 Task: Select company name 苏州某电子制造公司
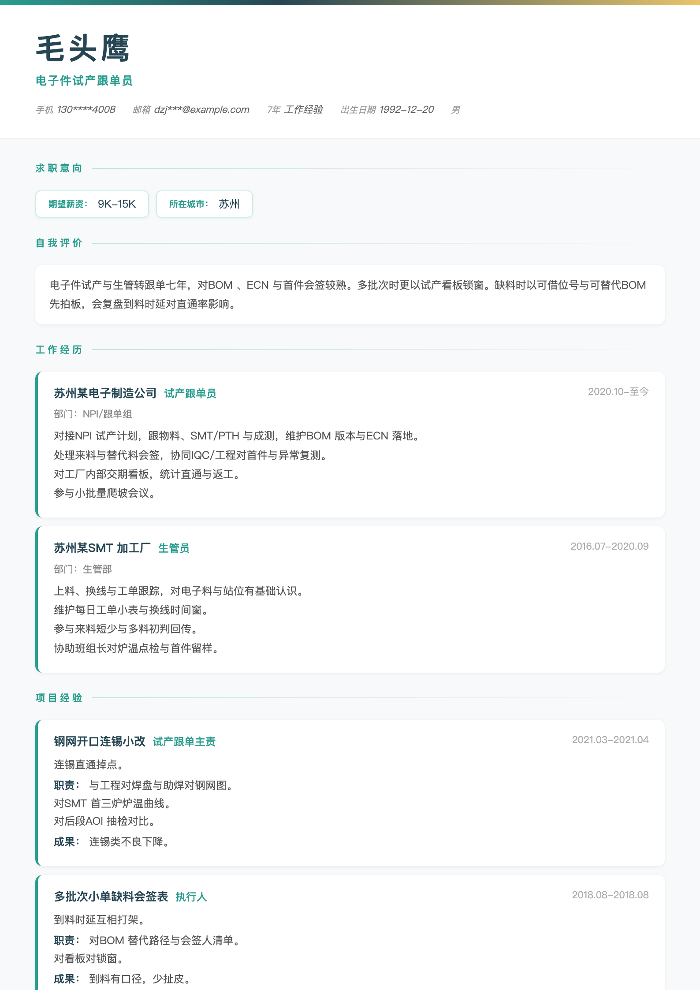coord(105,393)
